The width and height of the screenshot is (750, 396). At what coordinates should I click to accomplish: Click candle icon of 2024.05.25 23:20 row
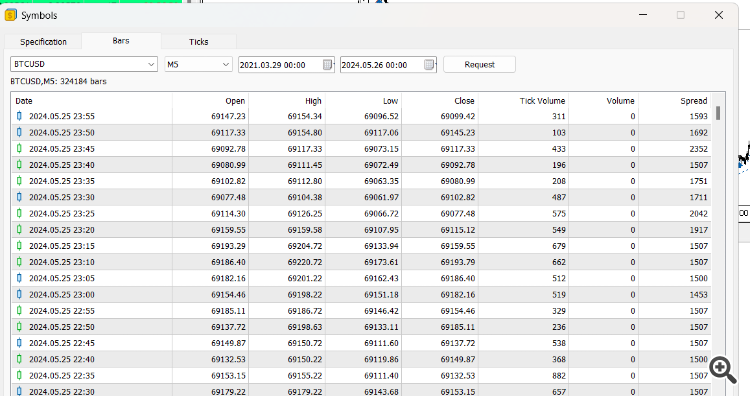19,230
